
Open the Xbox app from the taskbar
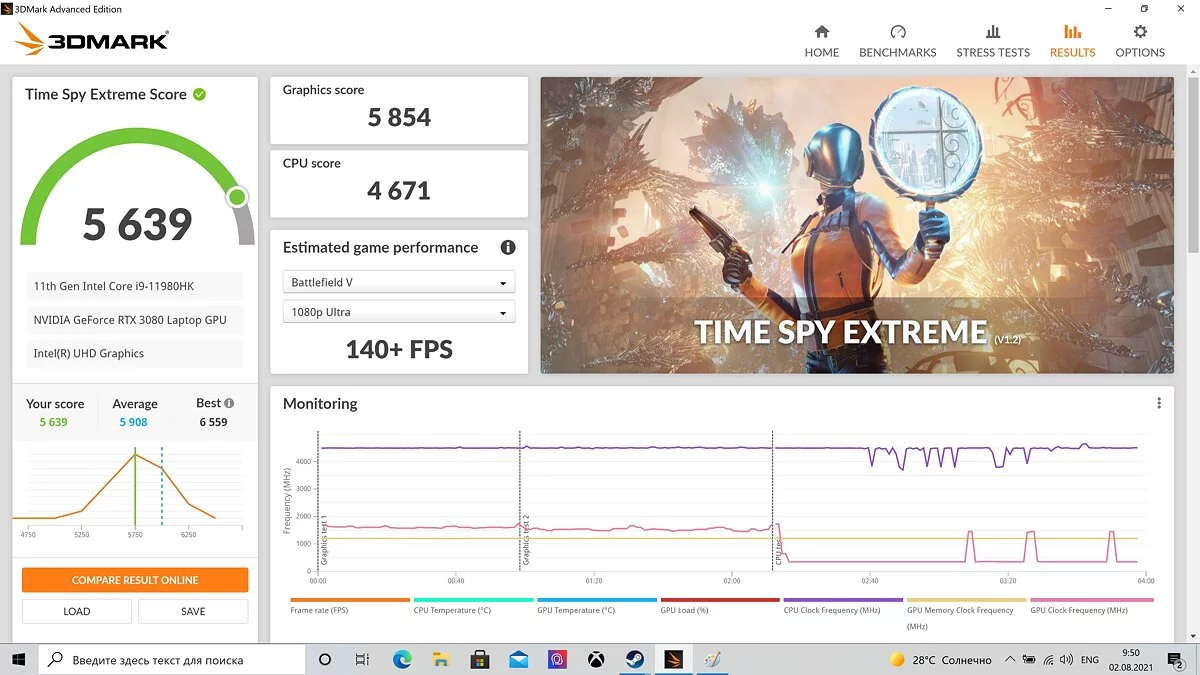point(595,660)
